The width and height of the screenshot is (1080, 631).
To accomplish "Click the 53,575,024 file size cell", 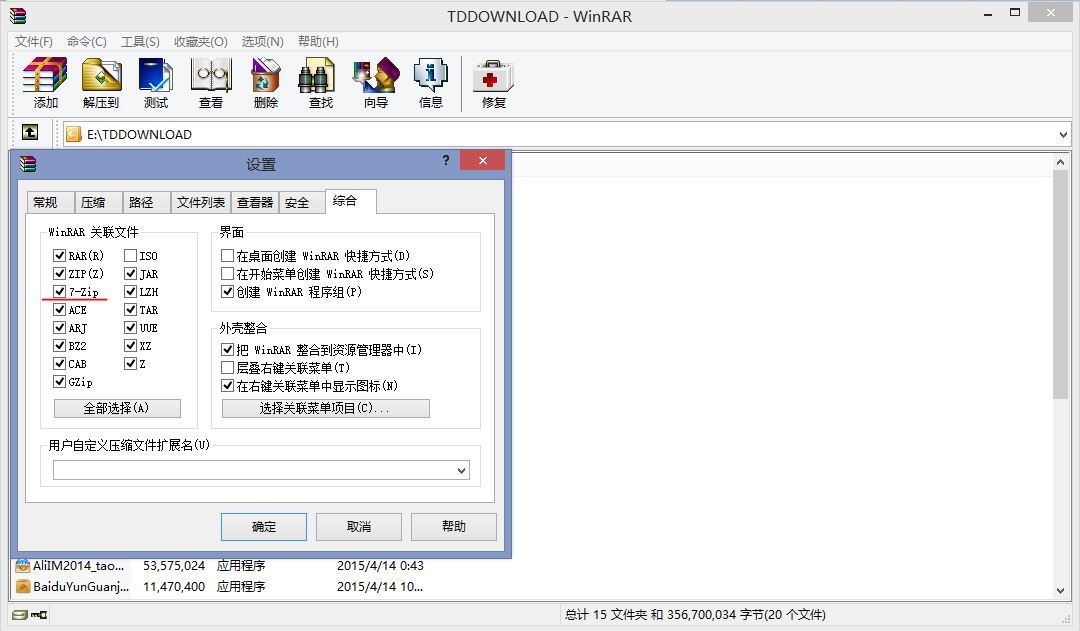I will click(174, 566).
